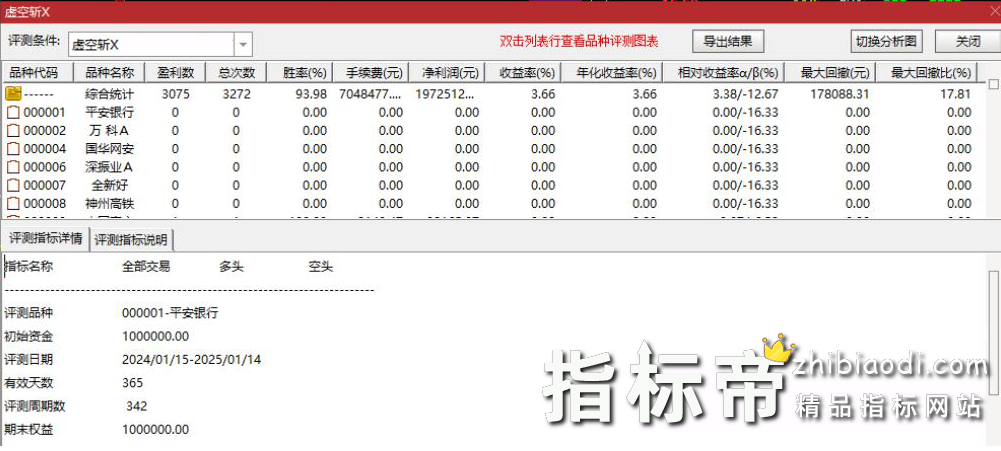Click the lower detail panel vertical scrollbar
The height and width of the screenshot is (451, 1001).
tap(993, 332)
